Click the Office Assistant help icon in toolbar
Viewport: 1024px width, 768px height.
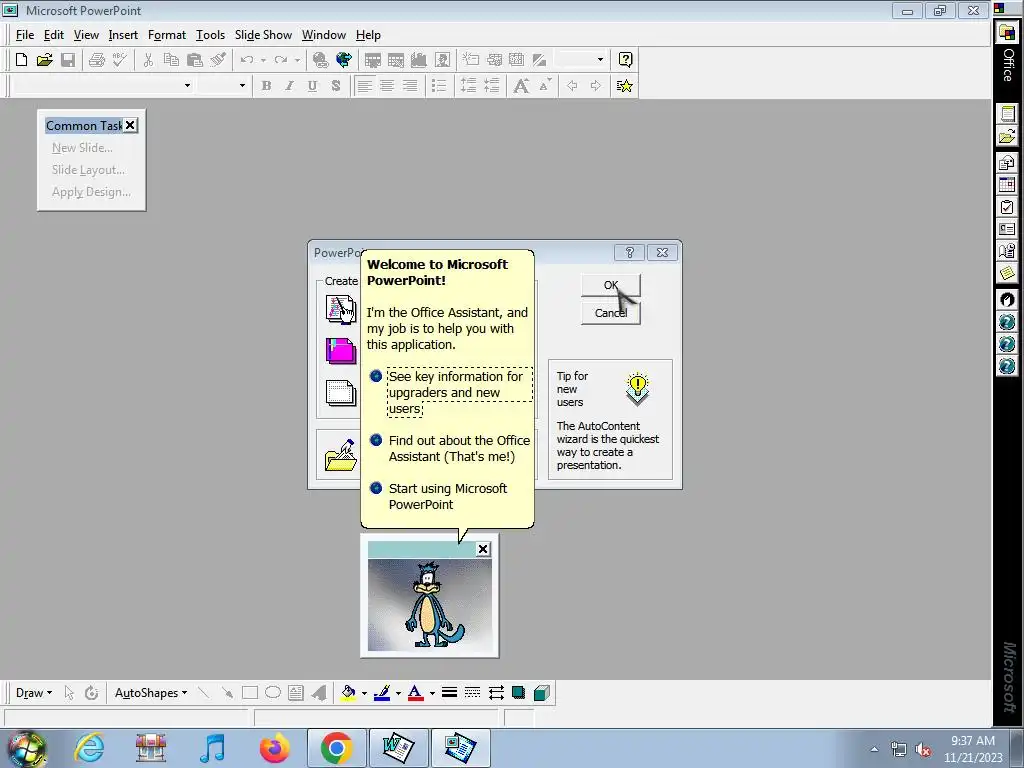pyautogui.click(x=625, y=60)
